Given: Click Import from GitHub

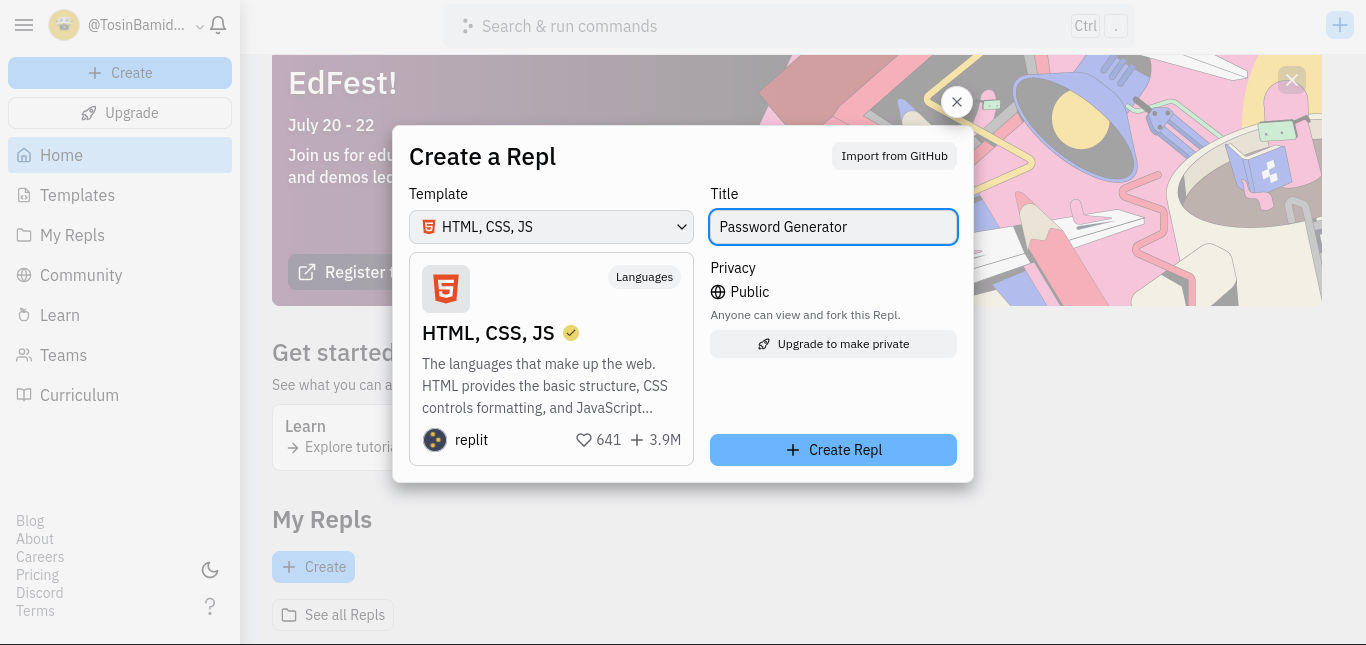Looking at the screenshot, I should point(893,156).
